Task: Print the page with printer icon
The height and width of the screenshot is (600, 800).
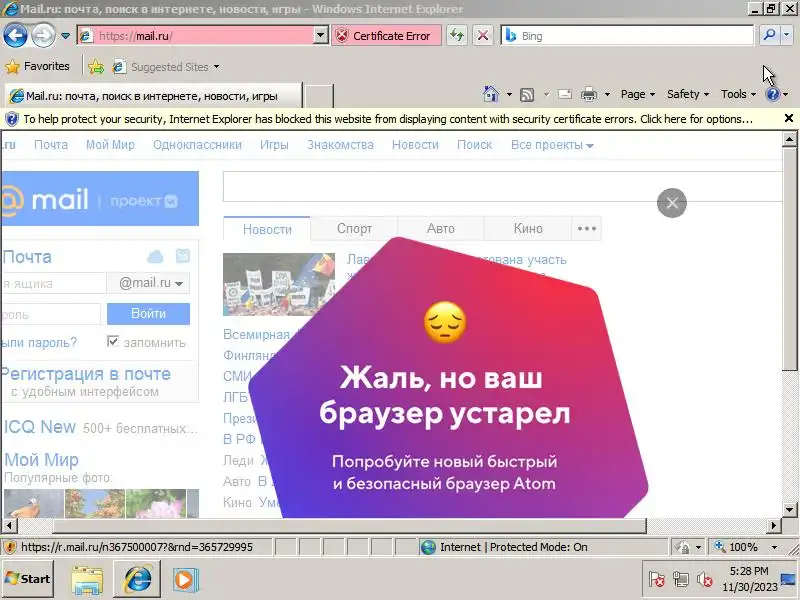Action: [589, 94]
